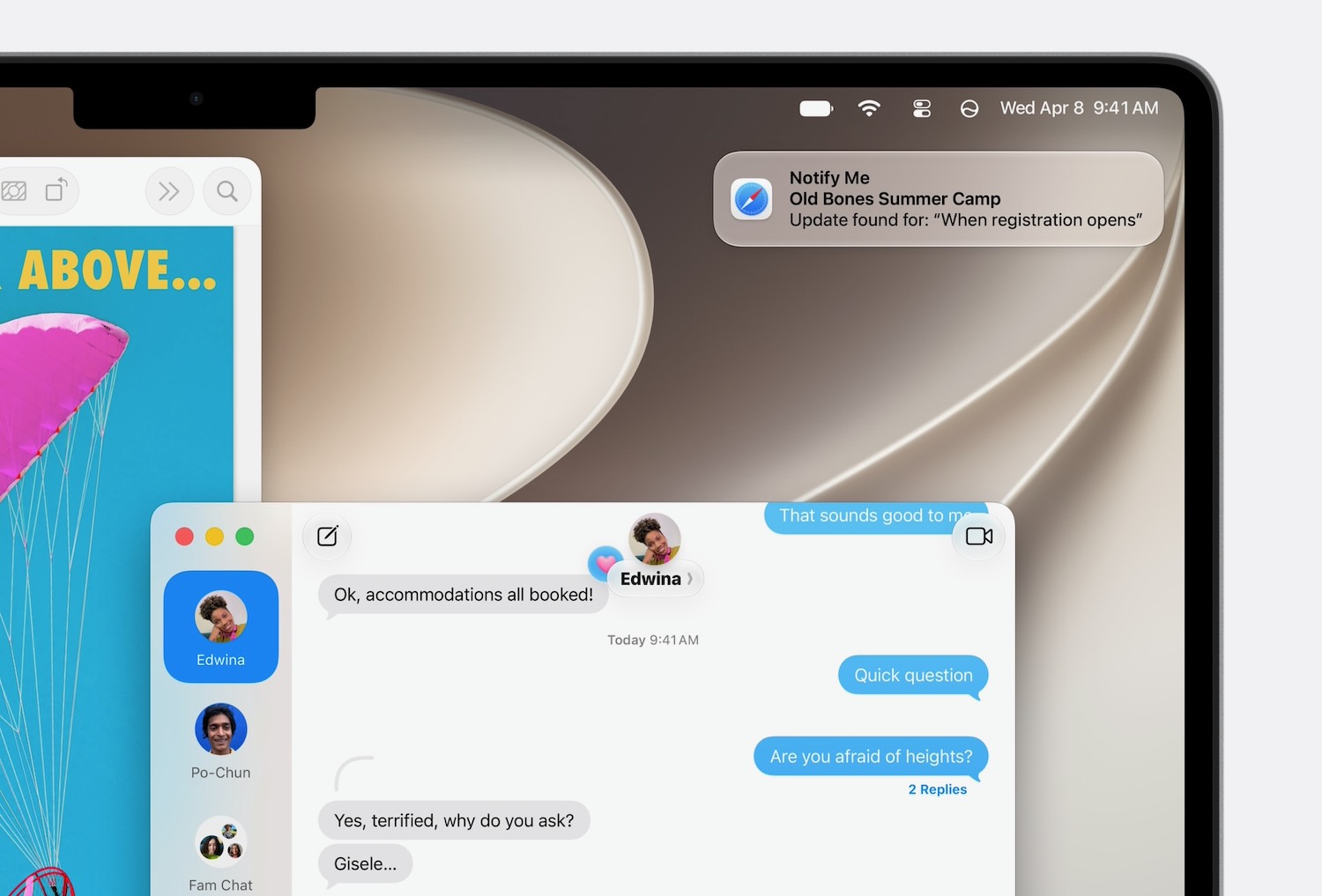The height and width of the screenshot is (896, 1322).
Task: Start a FaceTime video call with Edwina
Action: [x=979, y=536]
